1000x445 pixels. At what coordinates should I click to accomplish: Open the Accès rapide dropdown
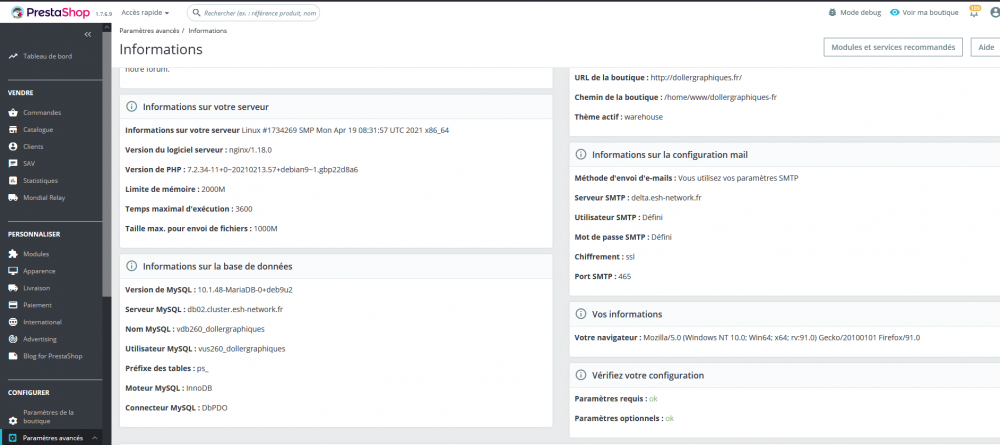point(145,13)
